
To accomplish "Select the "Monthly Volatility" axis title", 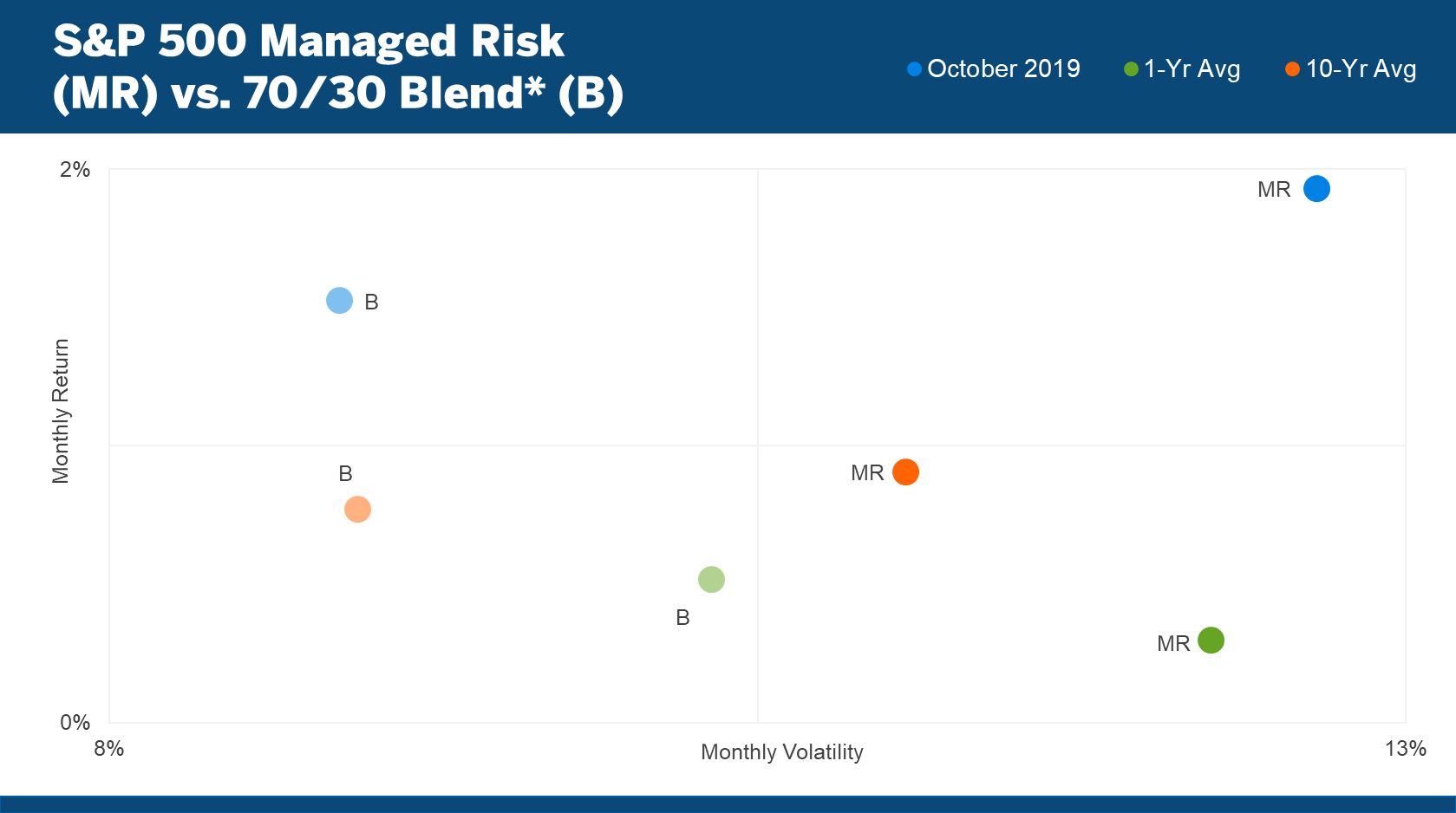I will 781,752.
